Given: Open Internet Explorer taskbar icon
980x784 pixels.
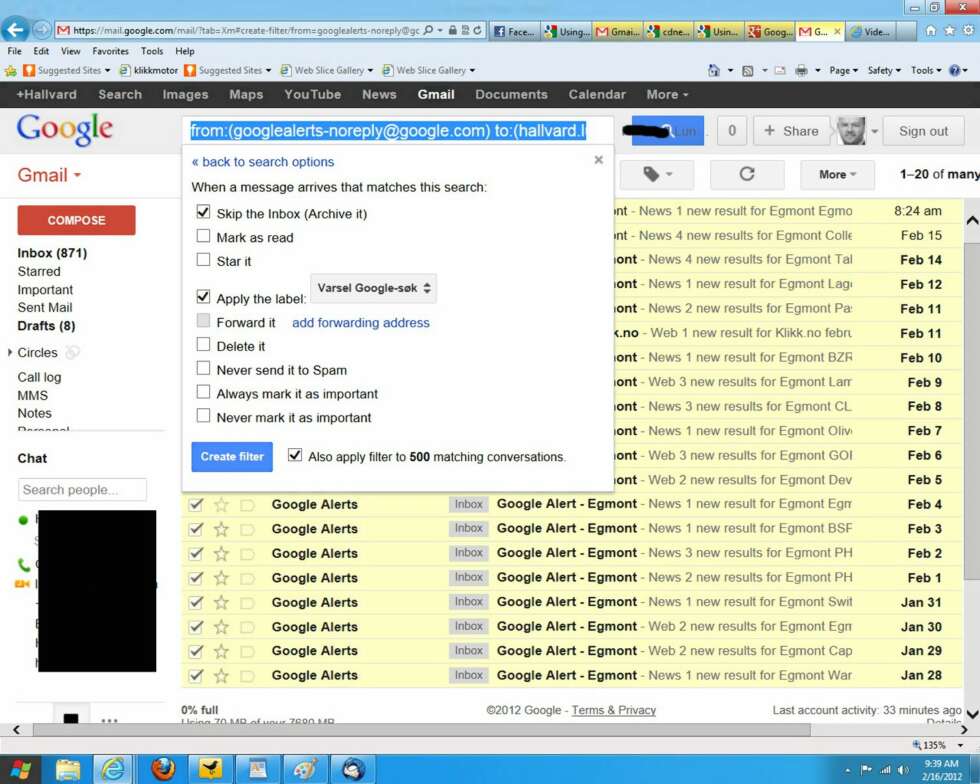Looking at the screenshot, I should tap(113, 769).
